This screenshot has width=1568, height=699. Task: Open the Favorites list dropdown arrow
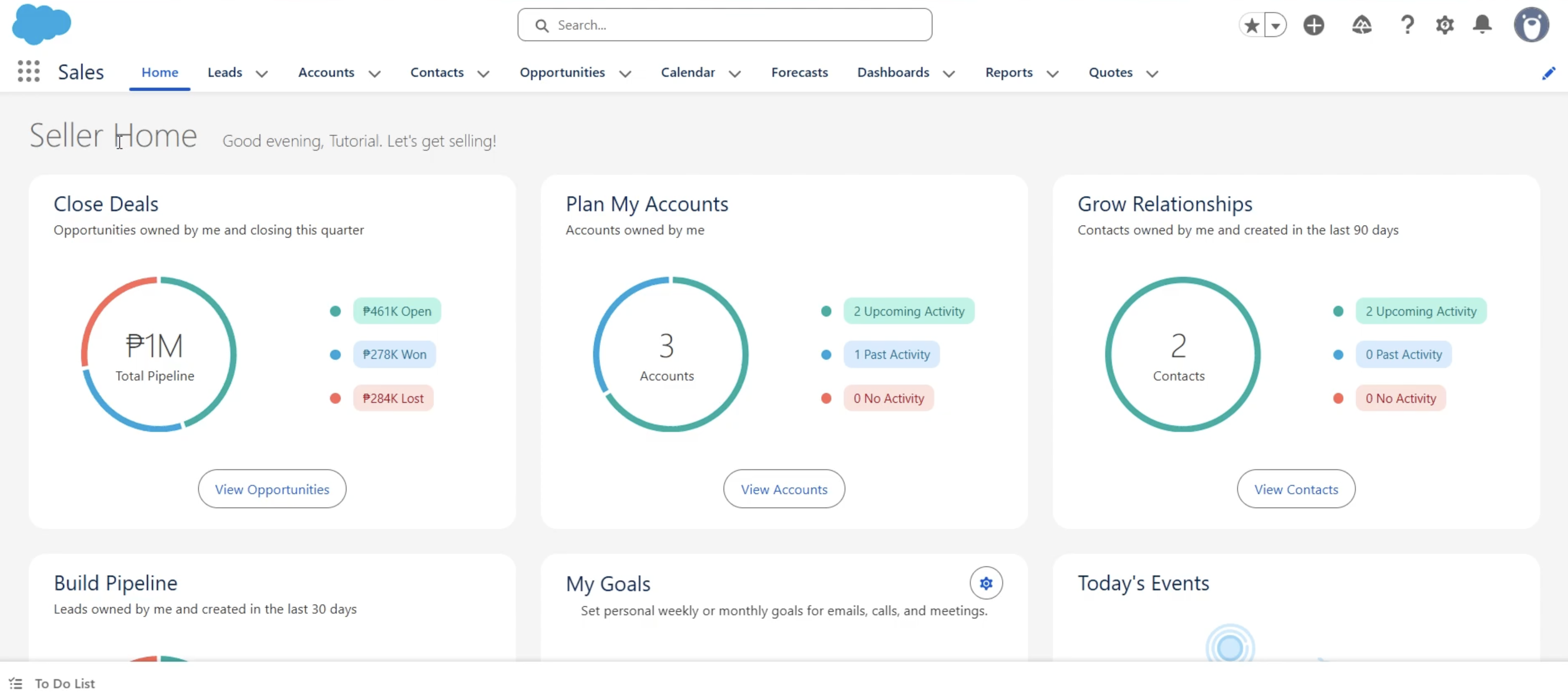tap(1275, 25)
